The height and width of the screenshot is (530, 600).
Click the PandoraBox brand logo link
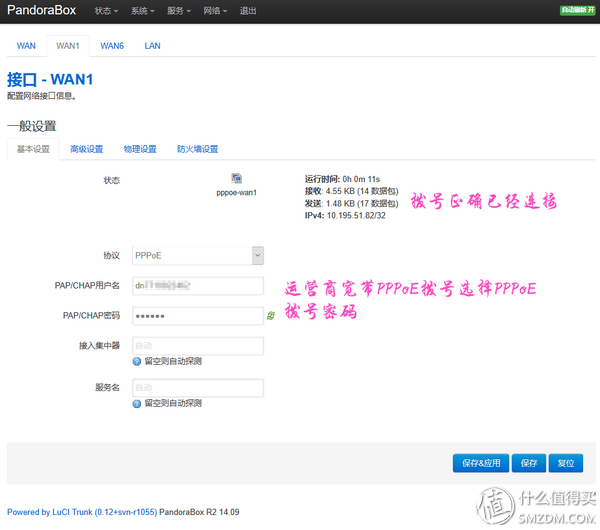coord(41,10)
